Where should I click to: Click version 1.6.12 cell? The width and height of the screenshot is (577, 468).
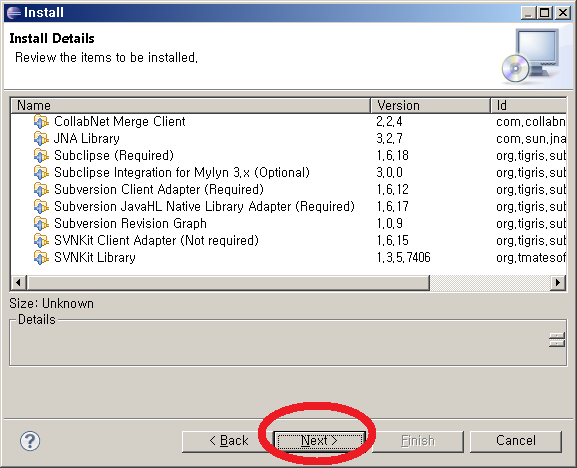tap(392, 189)
